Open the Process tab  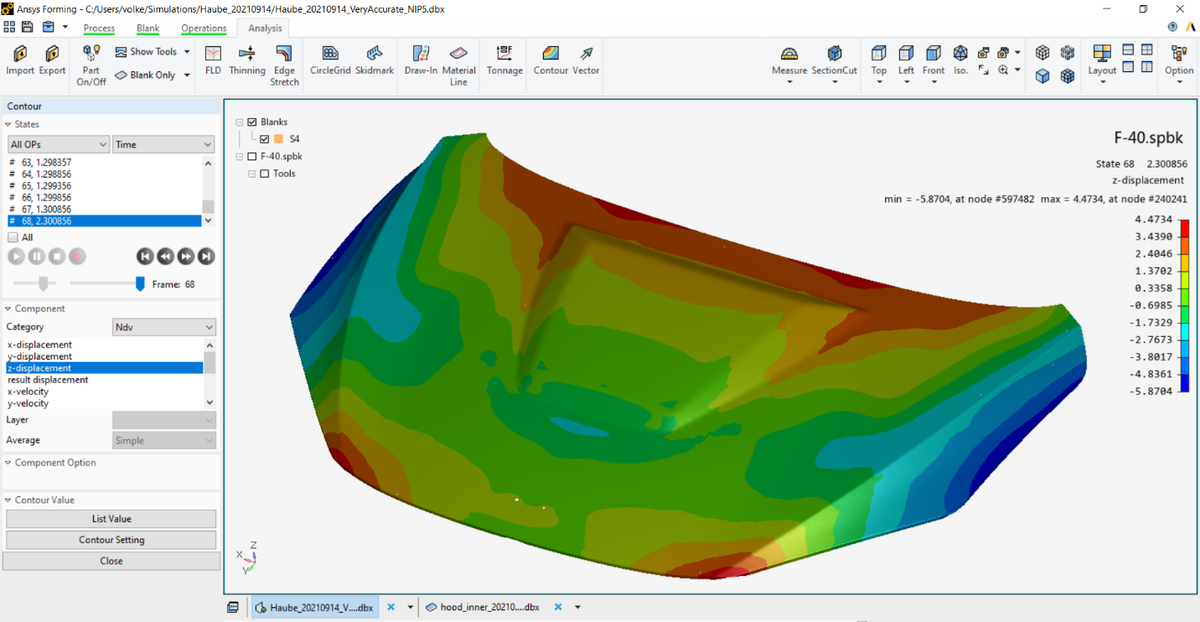99,28
